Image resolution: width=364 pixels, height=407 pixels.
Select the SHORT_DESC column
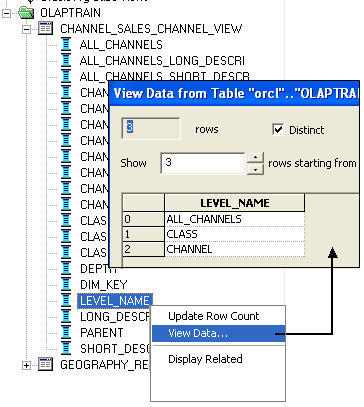pos(115,349)
